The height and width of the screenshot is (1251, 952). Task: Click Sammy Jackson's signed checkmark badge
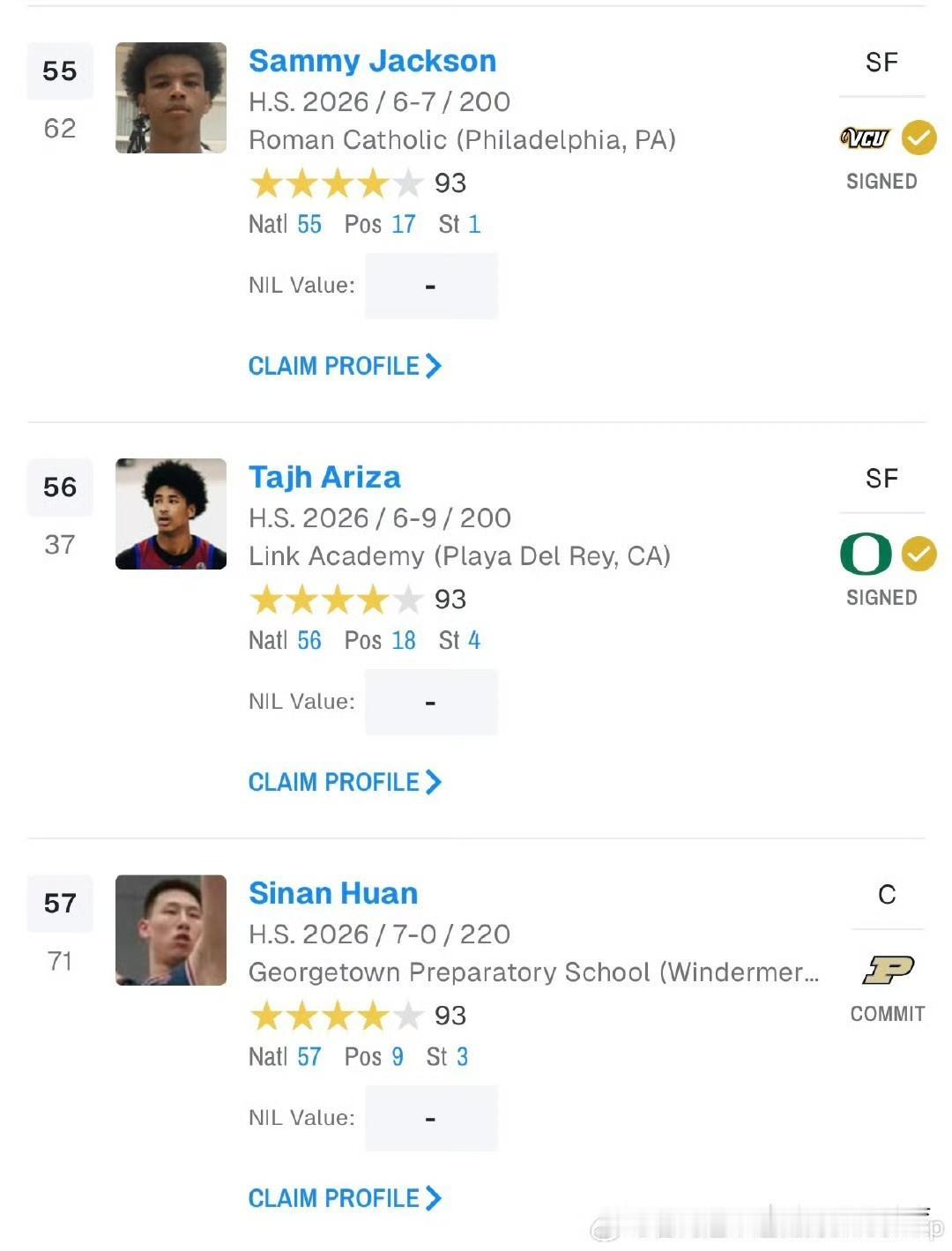point(919,138)
